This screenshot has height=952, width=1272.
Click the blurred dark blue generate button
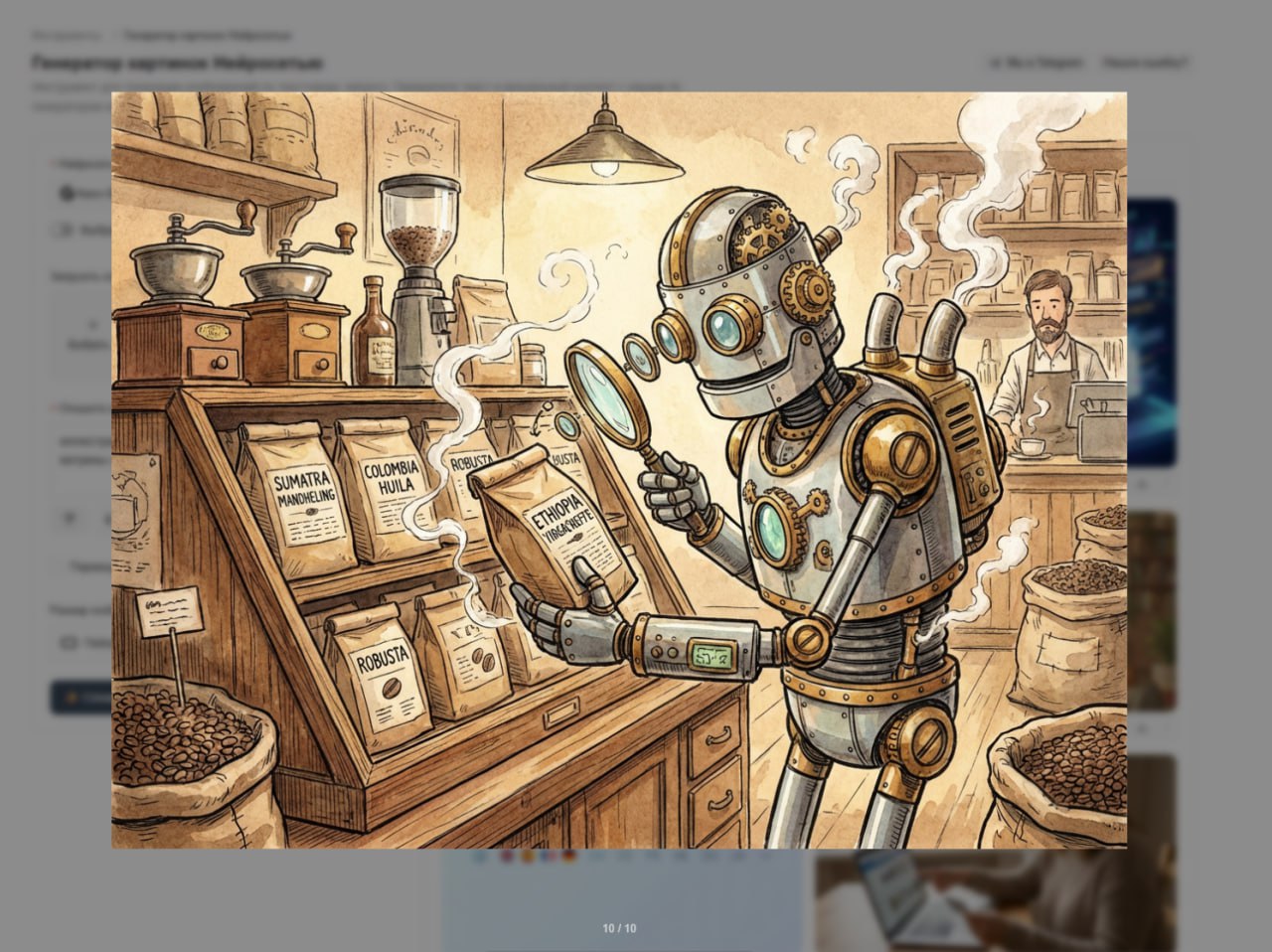point(79,698)
